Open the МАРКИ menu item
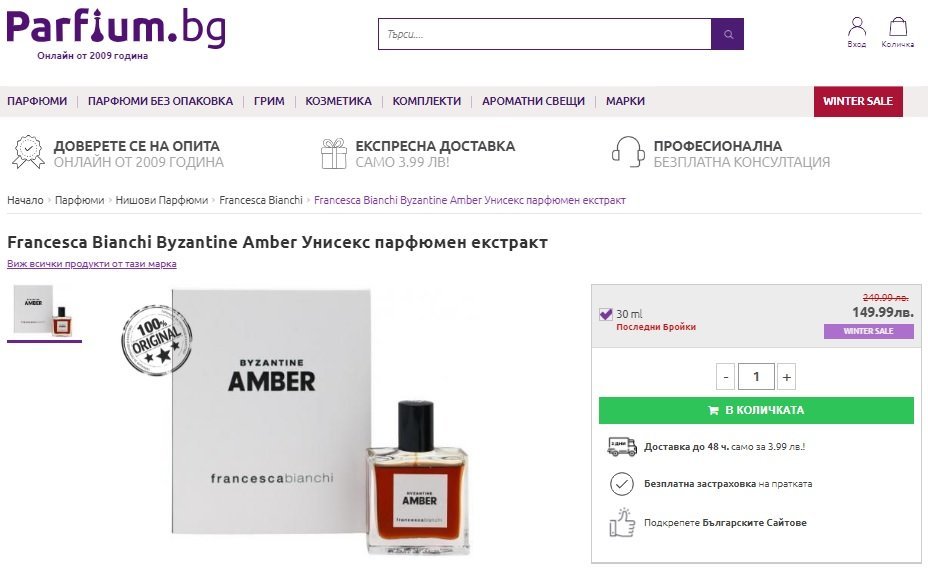Screen dimensions: 928x582 [x=625, y=101]
